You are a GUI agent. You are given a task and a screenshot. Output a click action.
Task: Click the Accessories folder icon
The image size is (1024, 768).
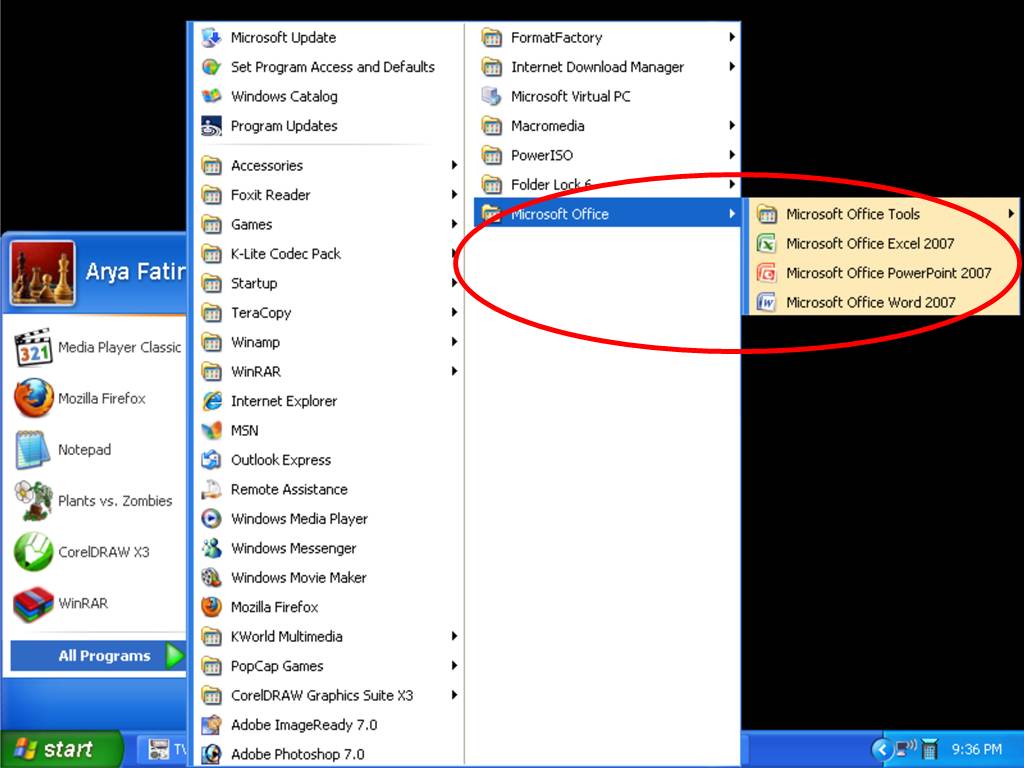pyautogui.click(x=211, y=165)
